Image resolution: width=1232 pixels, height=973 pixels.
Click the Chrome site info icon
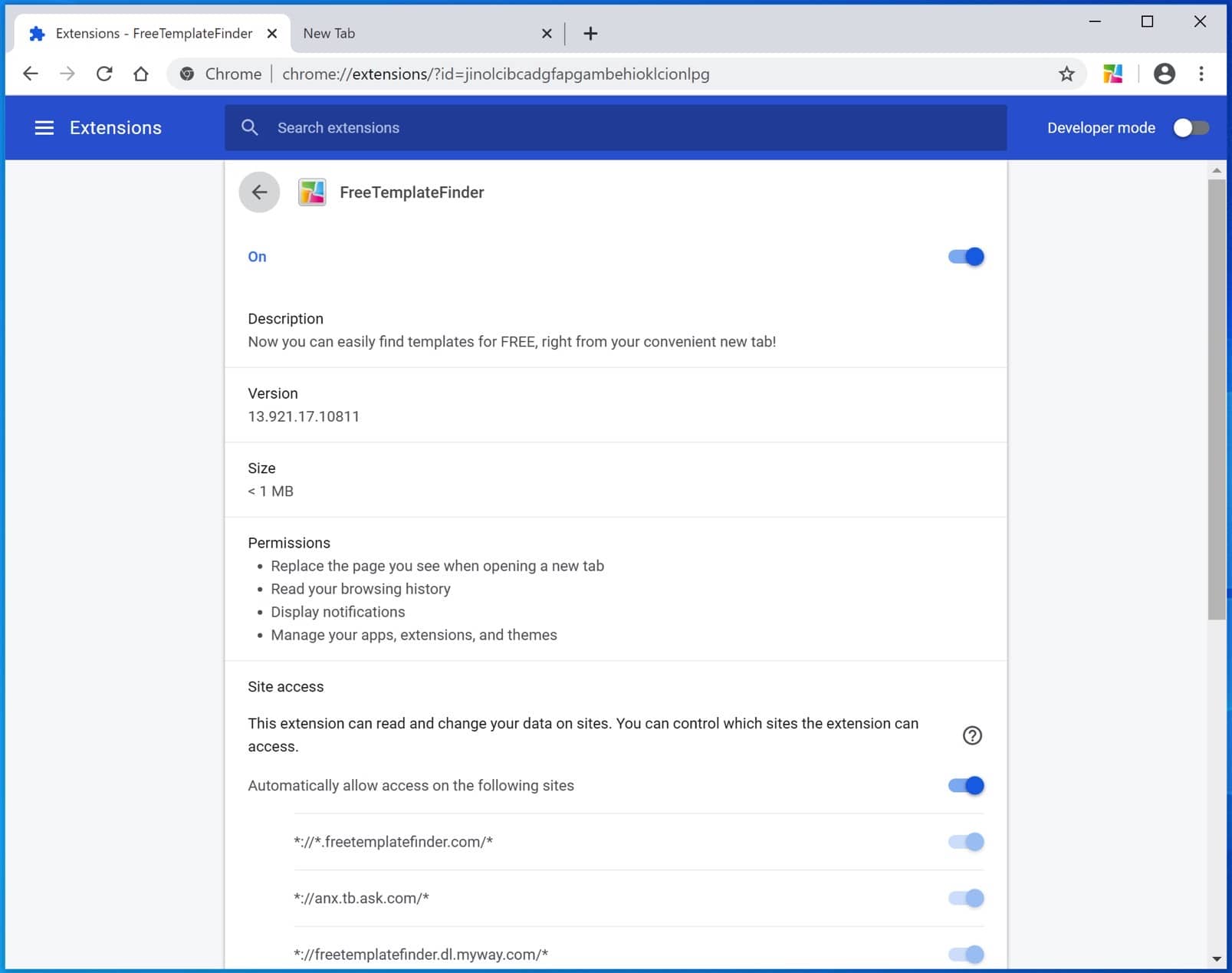point(187,74)
